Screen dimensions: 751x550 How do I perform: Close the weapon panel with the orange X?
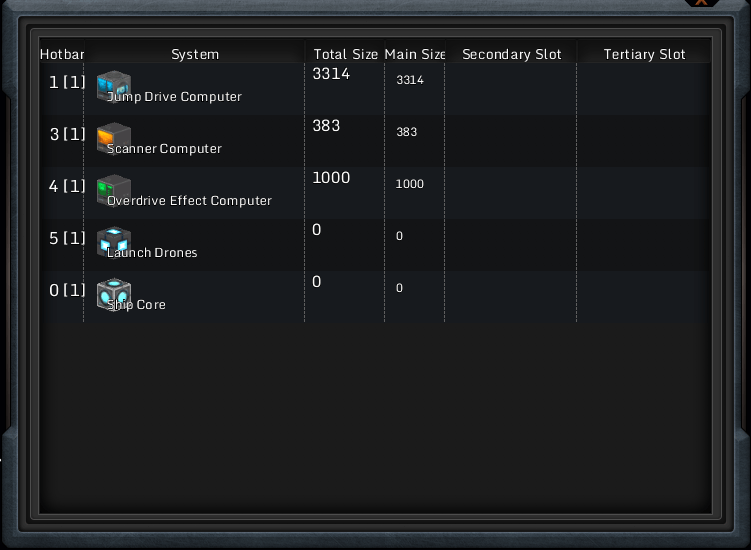point(702,3)
